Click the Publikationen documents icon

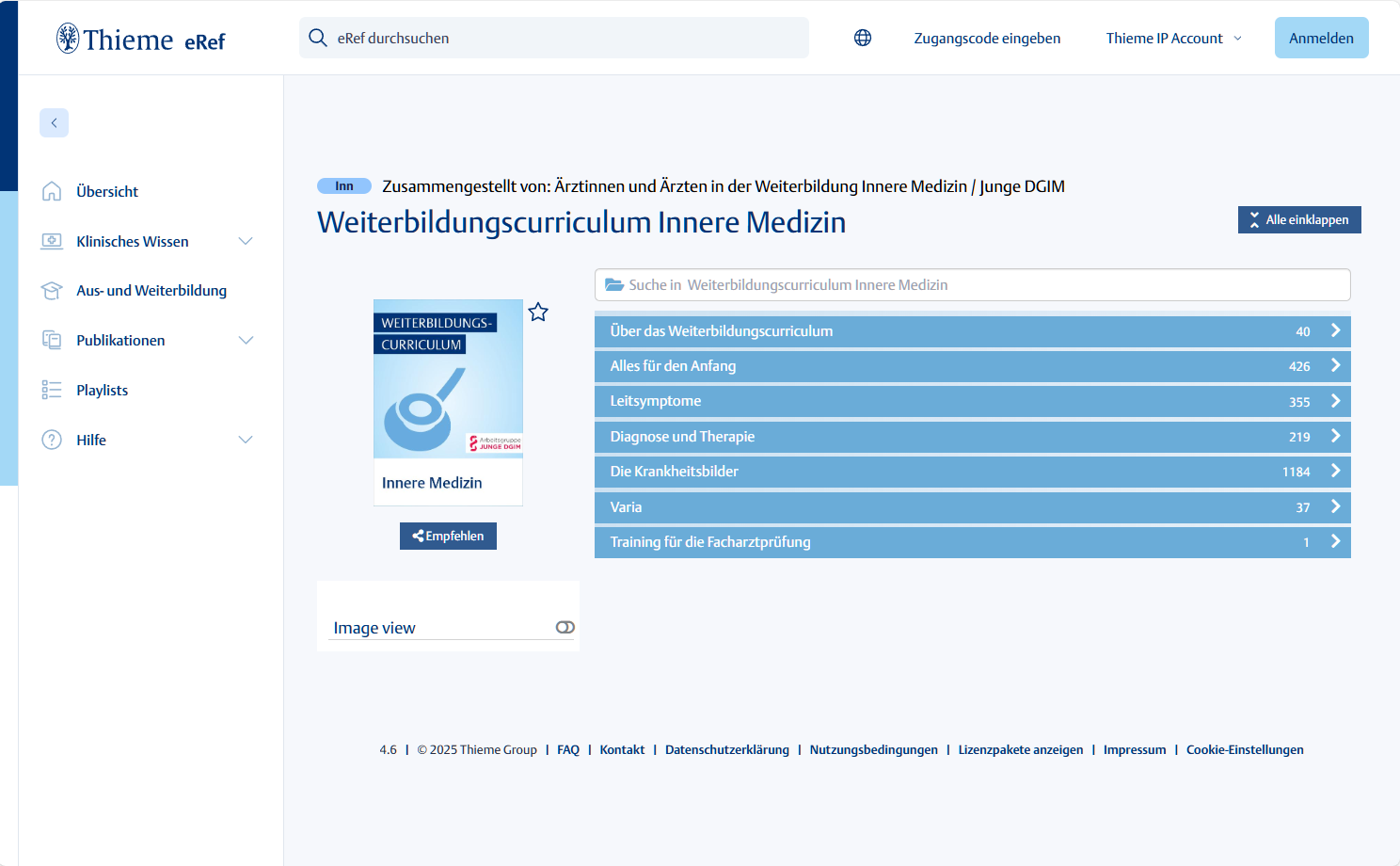(x=52, y=340)
